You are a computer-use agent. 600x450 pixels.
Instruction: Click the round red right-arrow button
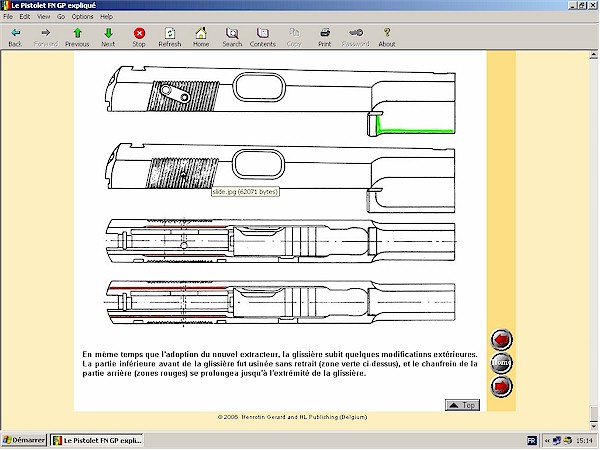[x=503, y=385]
